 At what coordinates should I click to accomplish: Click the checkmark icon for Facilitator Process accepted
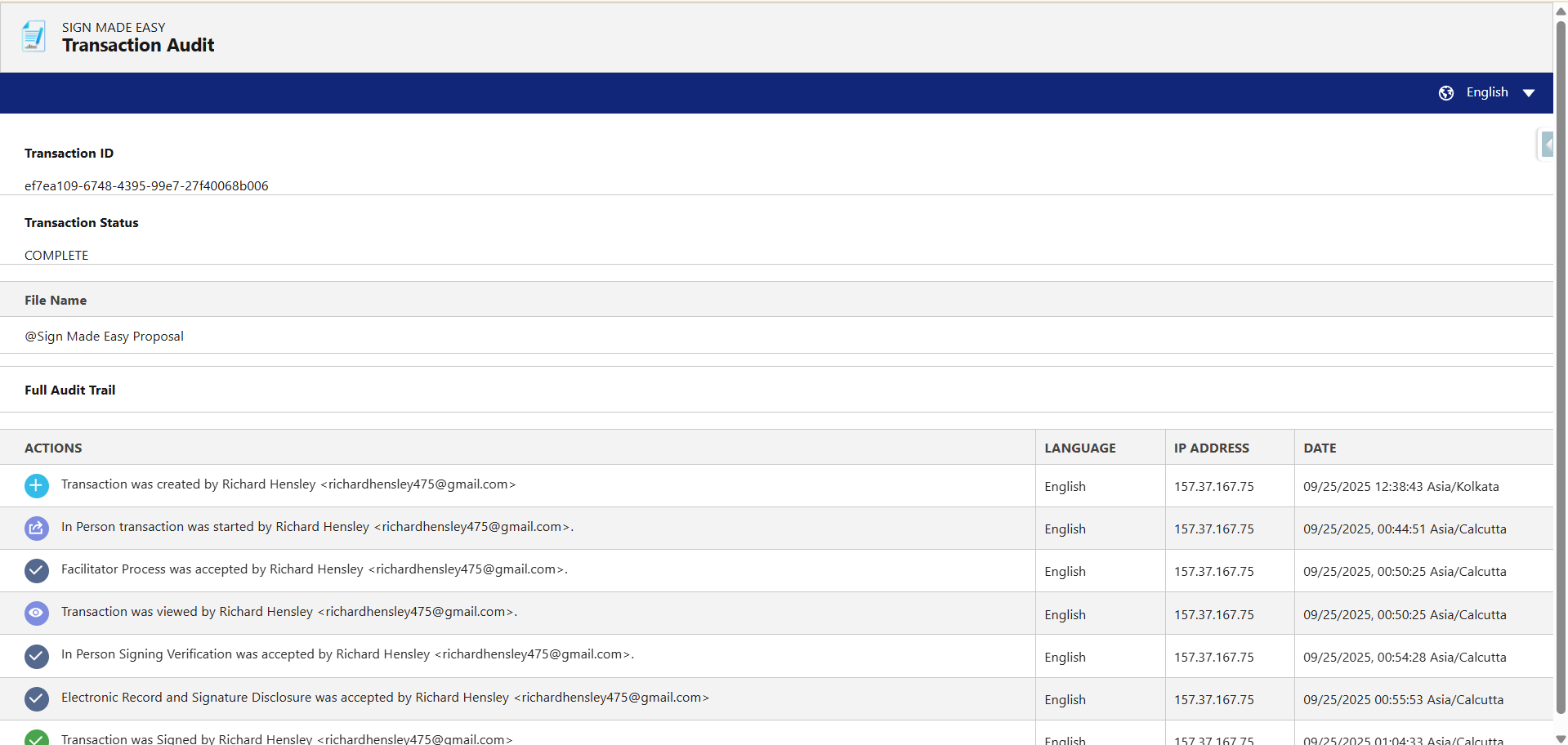(x=37, y=571)
